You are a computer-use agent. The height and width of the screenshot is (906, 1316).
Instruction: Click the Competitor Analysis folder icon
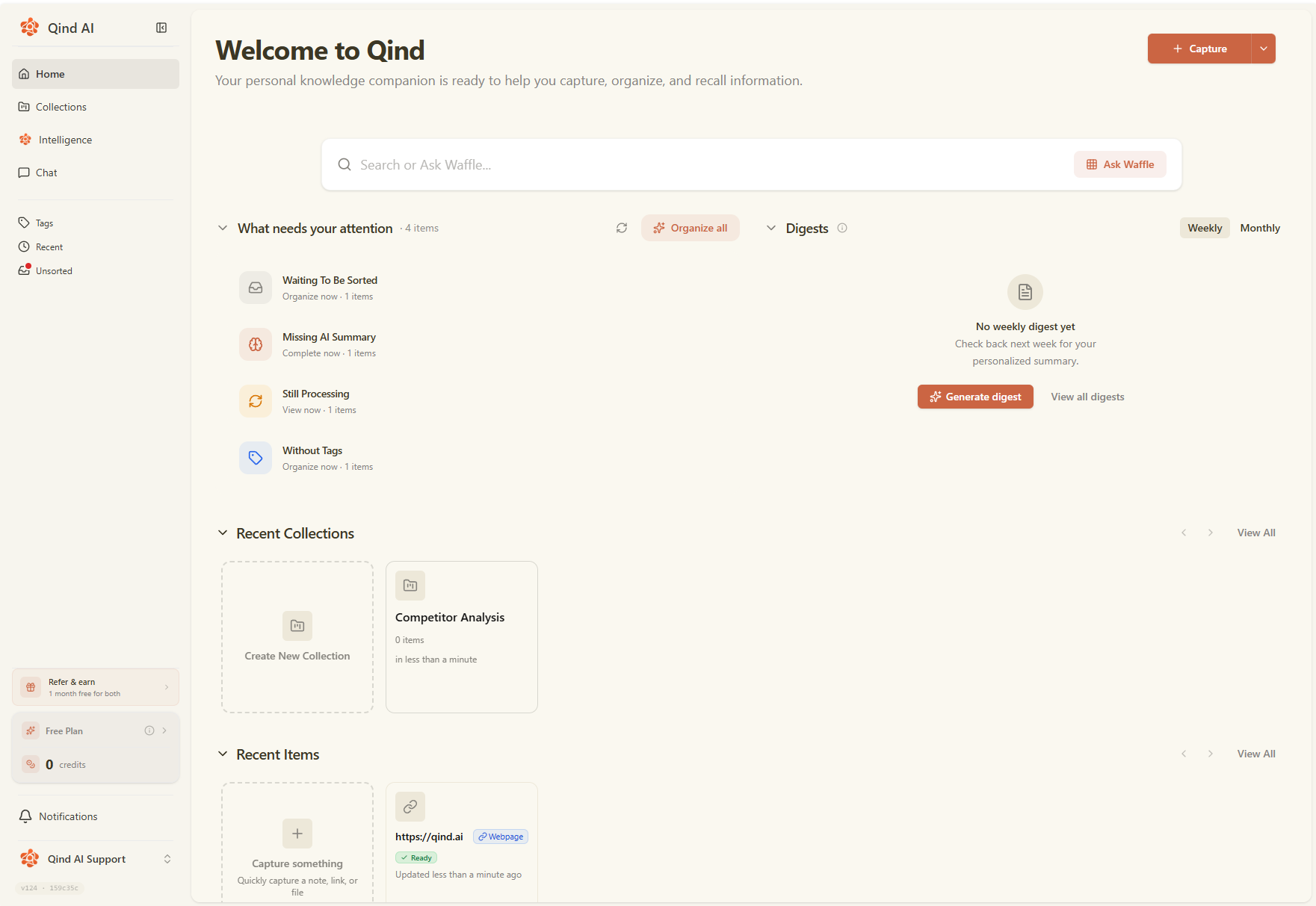[x=410, y=586]
